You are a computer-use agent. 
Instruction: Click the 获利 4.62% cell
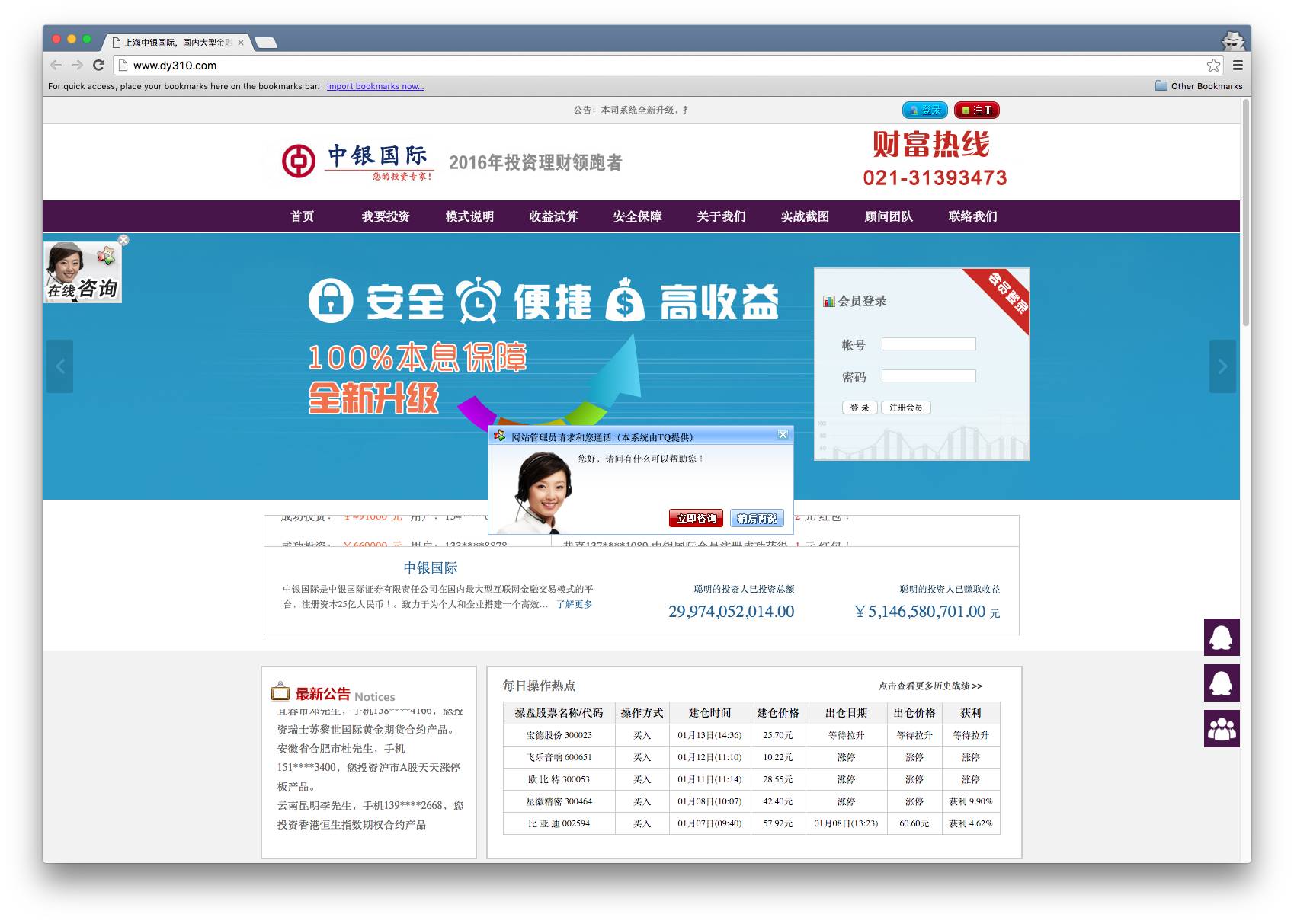[971, 823]
